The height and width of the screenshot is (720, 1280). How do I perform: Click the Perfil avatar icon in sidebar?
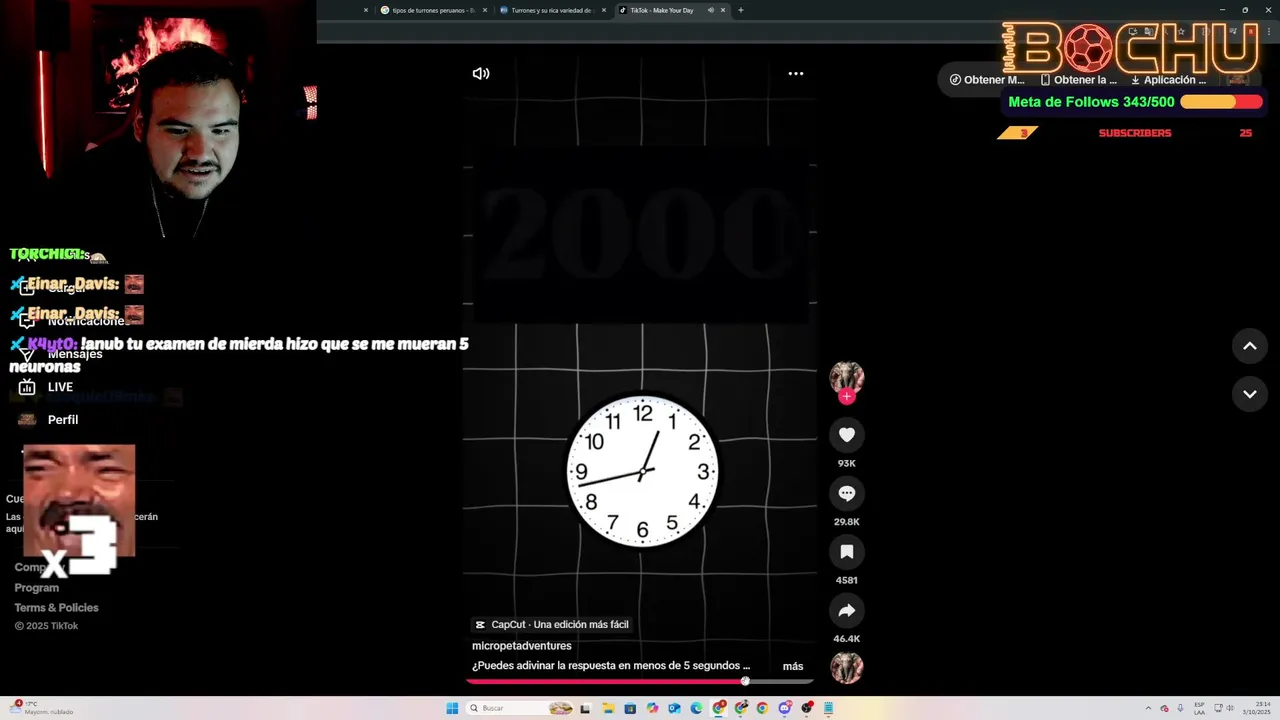pyautogui.click(x=27, y=420)
